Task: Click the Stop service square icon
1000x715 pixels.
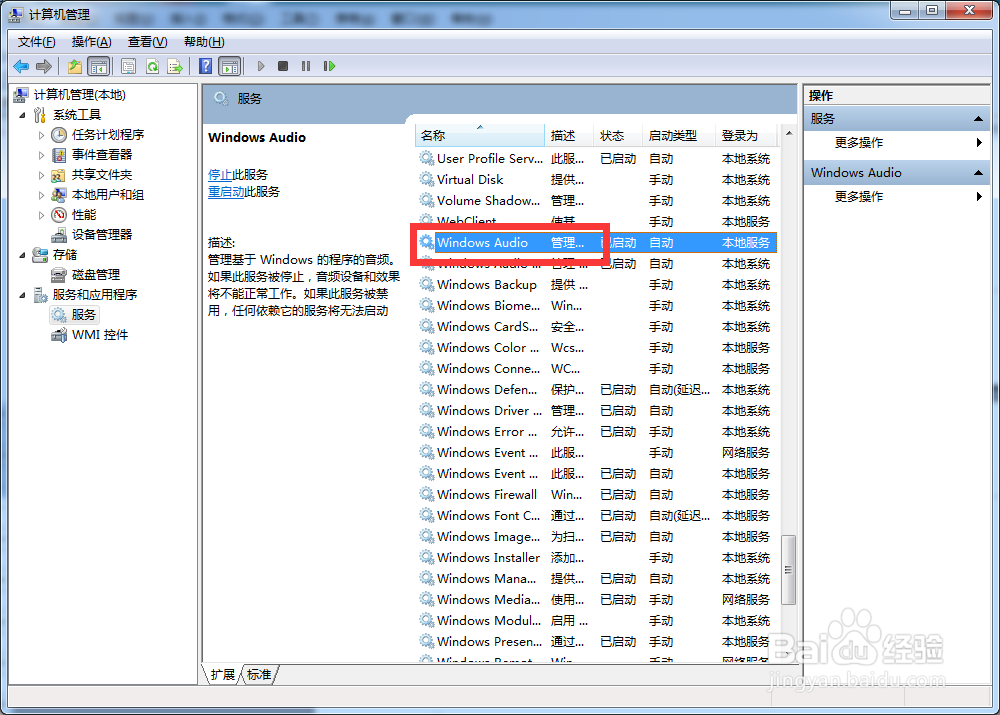Action: click(x=283, y=66)
